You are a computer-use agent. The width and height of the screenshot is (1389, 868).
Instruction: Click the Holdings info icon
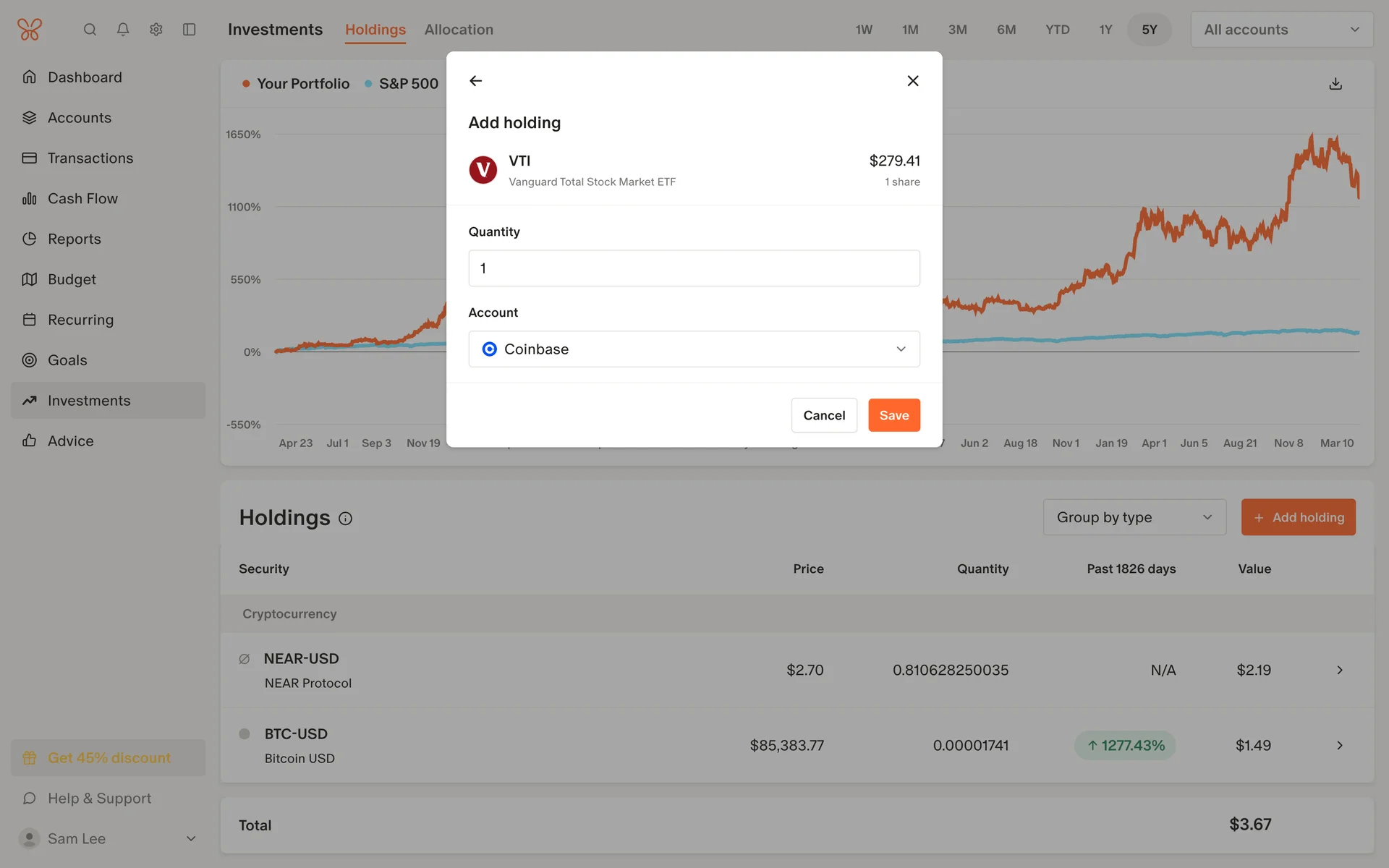tap(346, 519)
